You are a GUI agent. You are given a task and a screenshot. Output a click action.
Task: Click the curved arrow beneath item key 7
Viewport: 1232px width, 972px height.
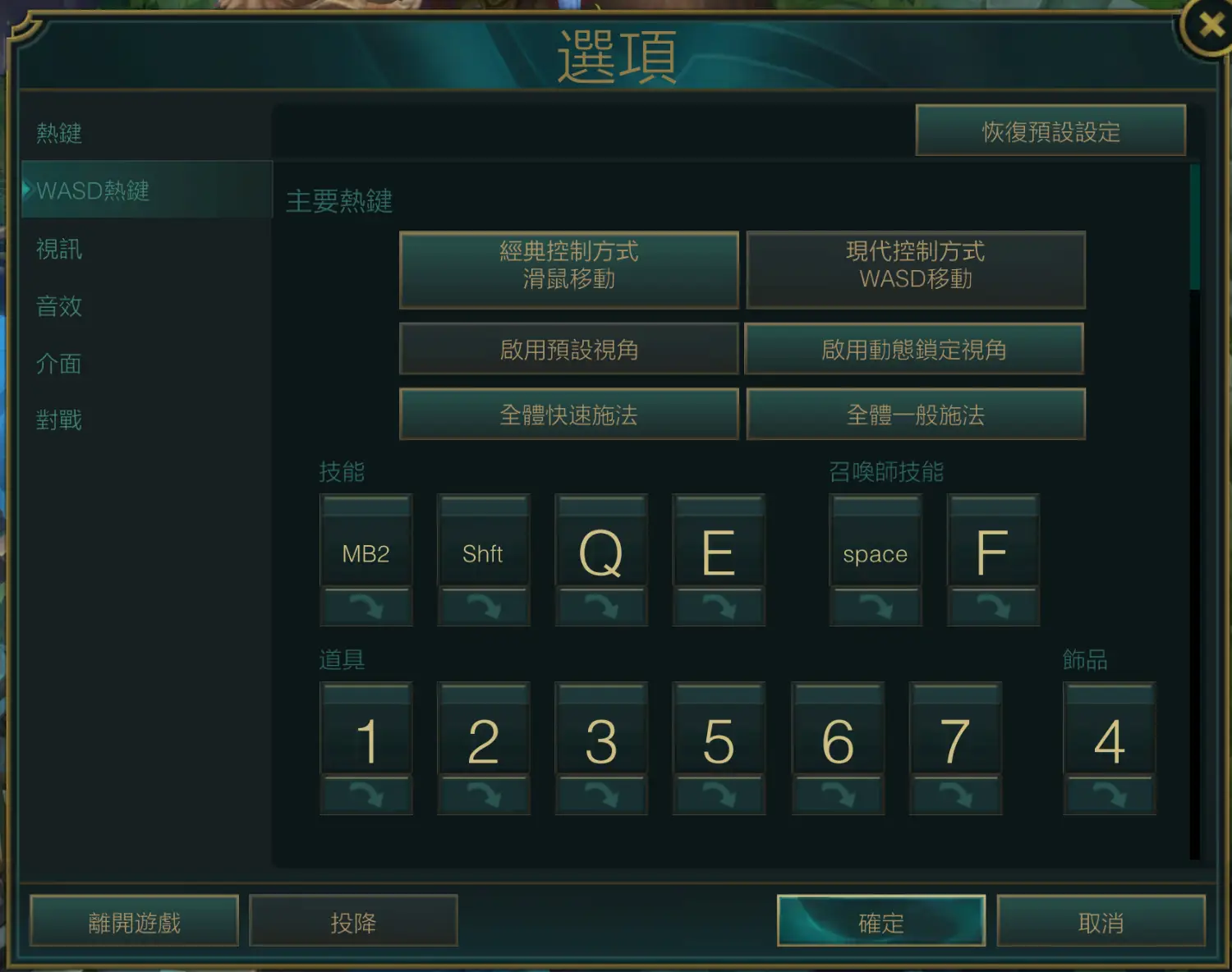point(955,795)
